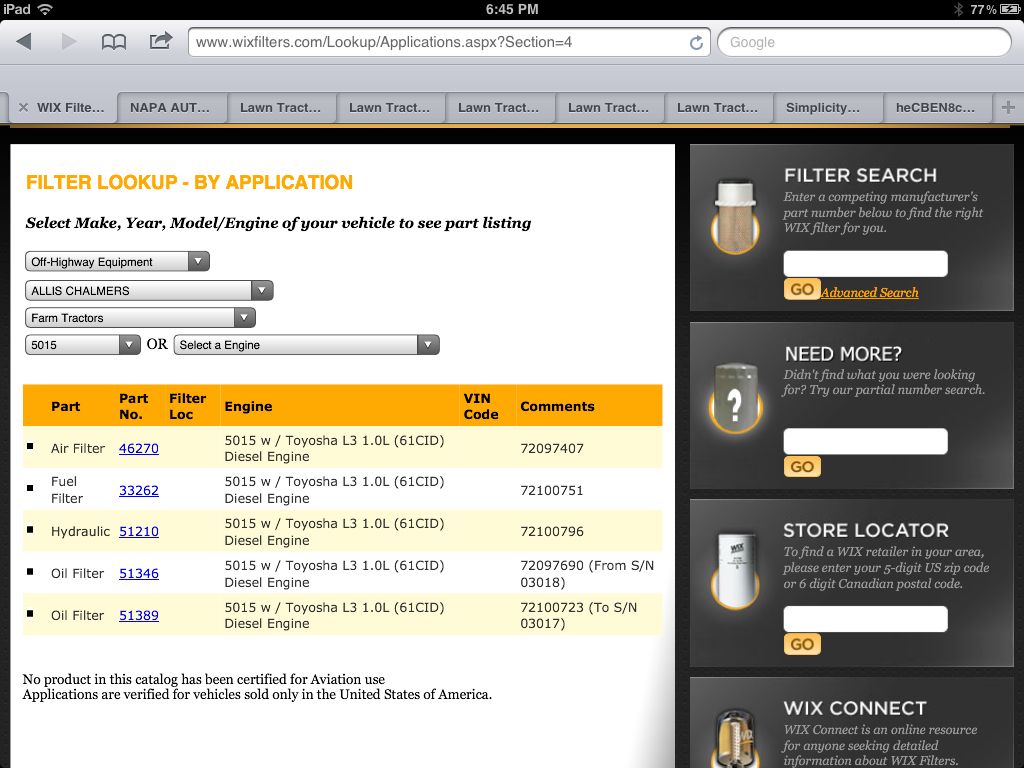Image resolution: width=1024 pixels, height=768 pixels.
Task: Tap the 'Comments' column header
Action: [x=557, y=406]
